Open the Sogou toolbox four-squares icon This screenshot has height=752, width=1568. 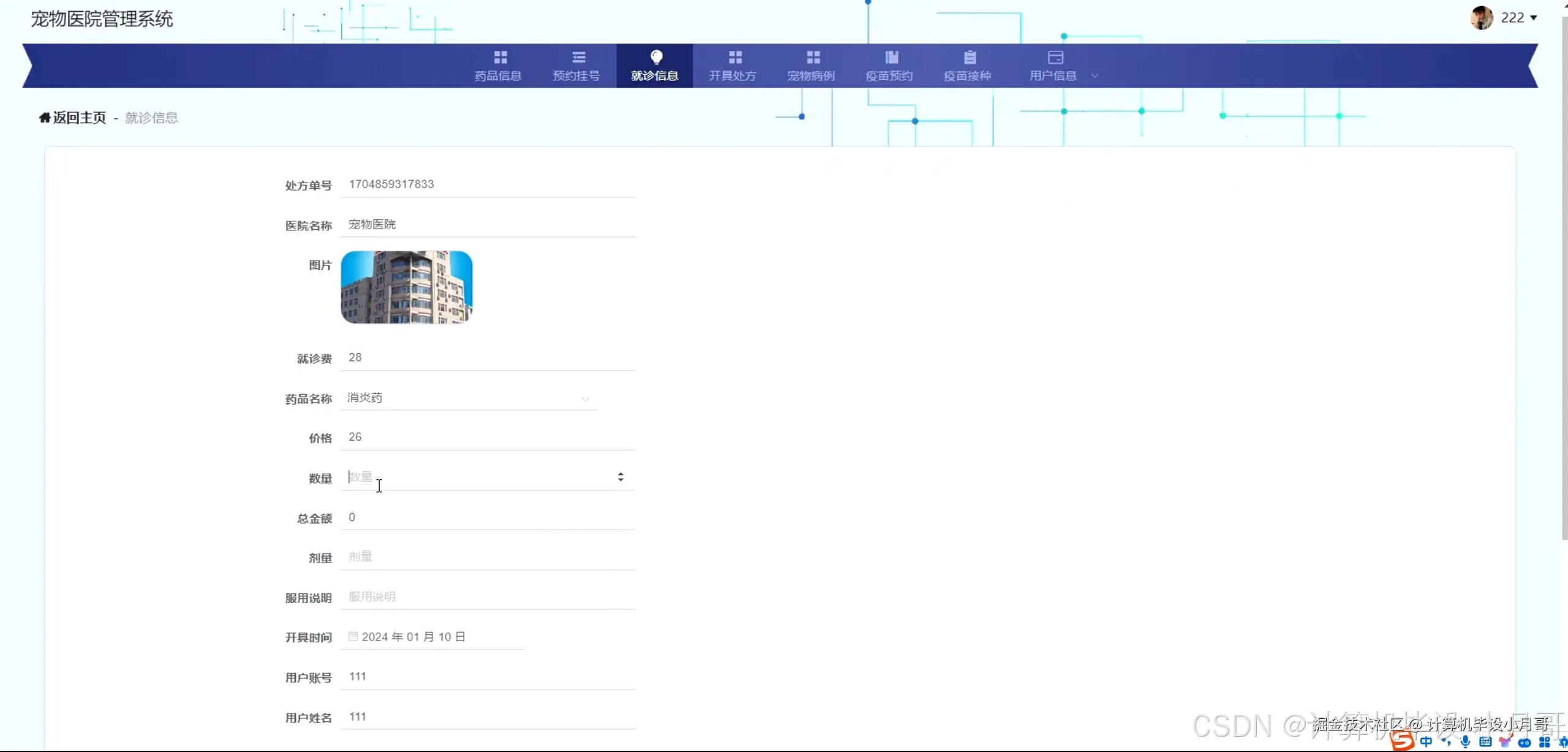click(x=1544, y=742)
